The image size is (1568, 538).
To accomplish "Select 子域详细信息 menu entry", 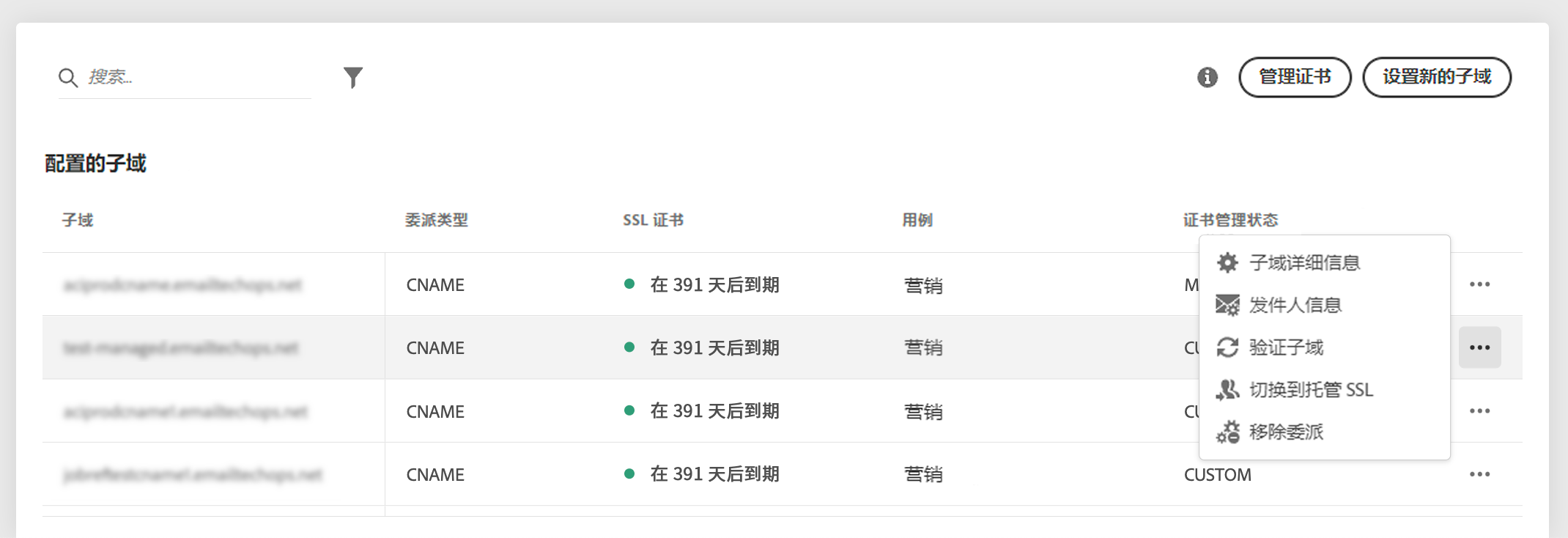I will coord(1304,262).
